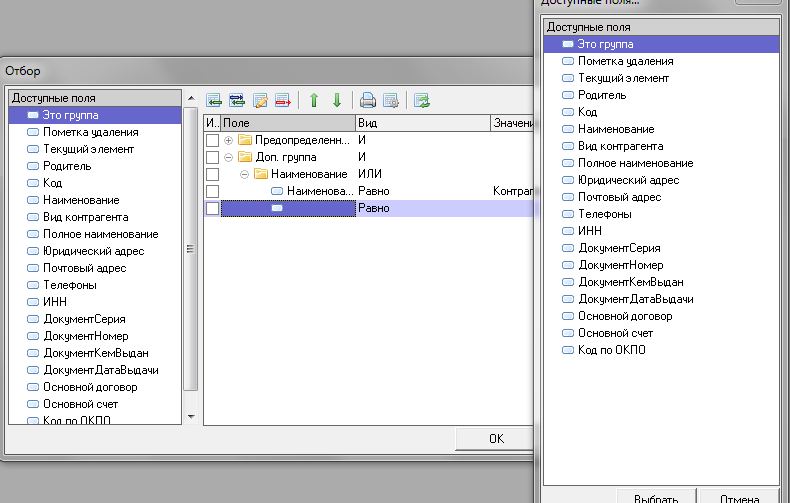Click the delete filter item icon
Screen dimensions: 790x503
click(283, 100)
